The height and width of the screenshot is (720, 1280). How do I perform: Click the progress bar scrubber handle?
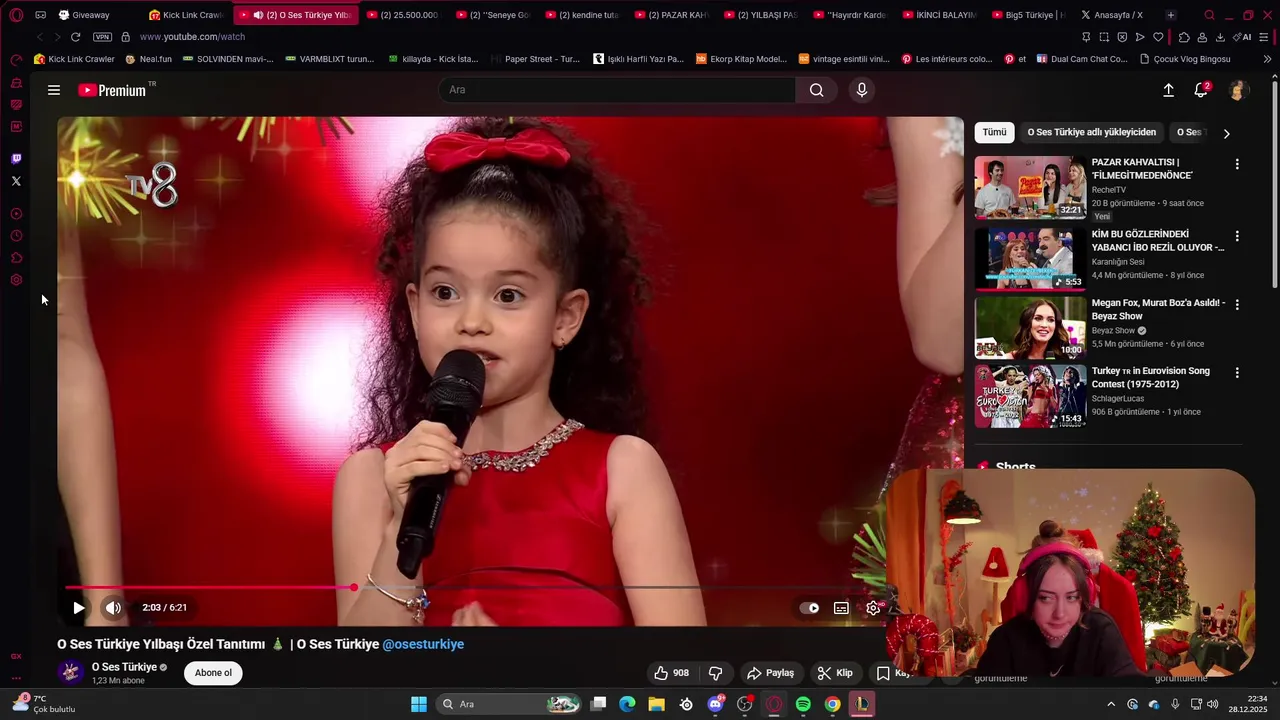coord(354,587)
